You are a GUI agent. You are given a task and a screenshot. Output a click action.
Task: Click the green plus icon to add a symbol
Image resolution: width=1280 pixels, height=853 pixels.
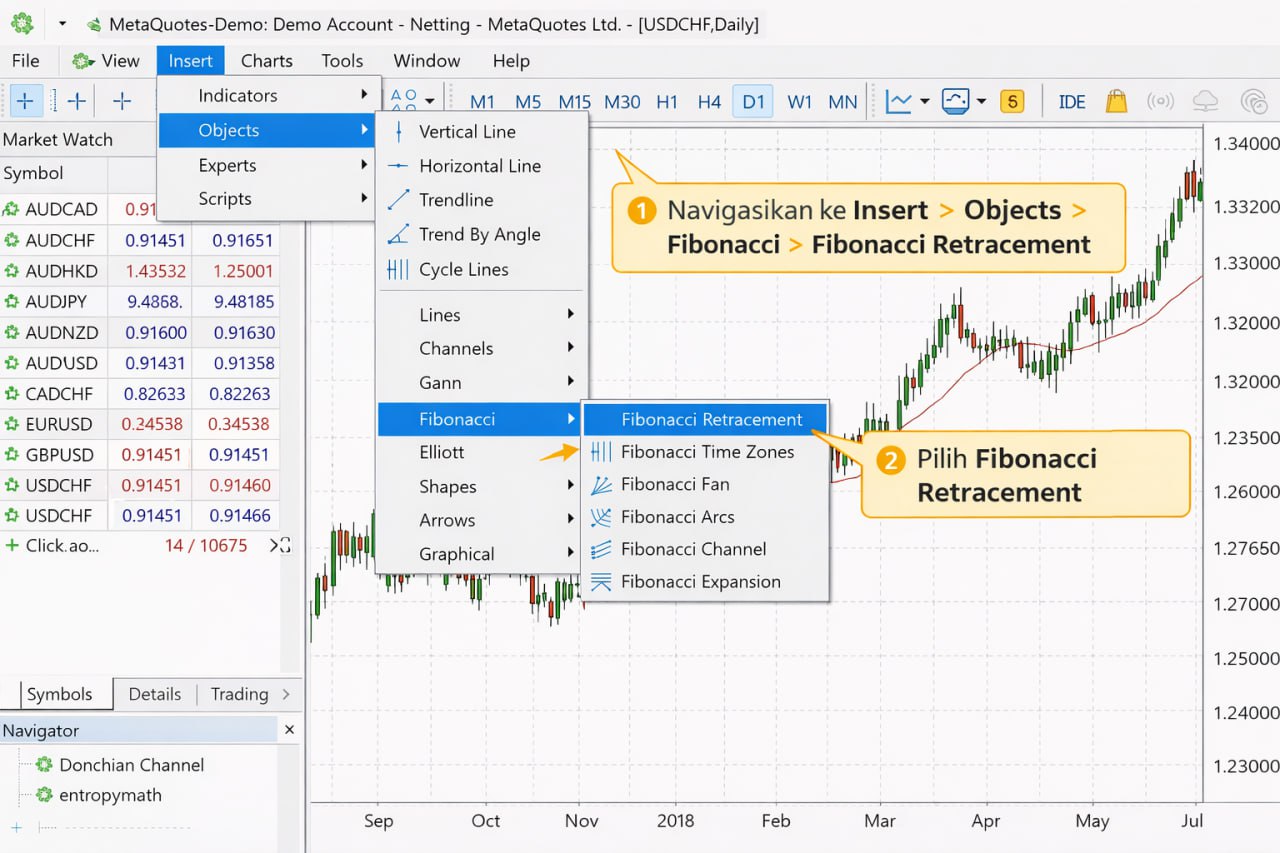pyautogui.click(x=12, y=546)
